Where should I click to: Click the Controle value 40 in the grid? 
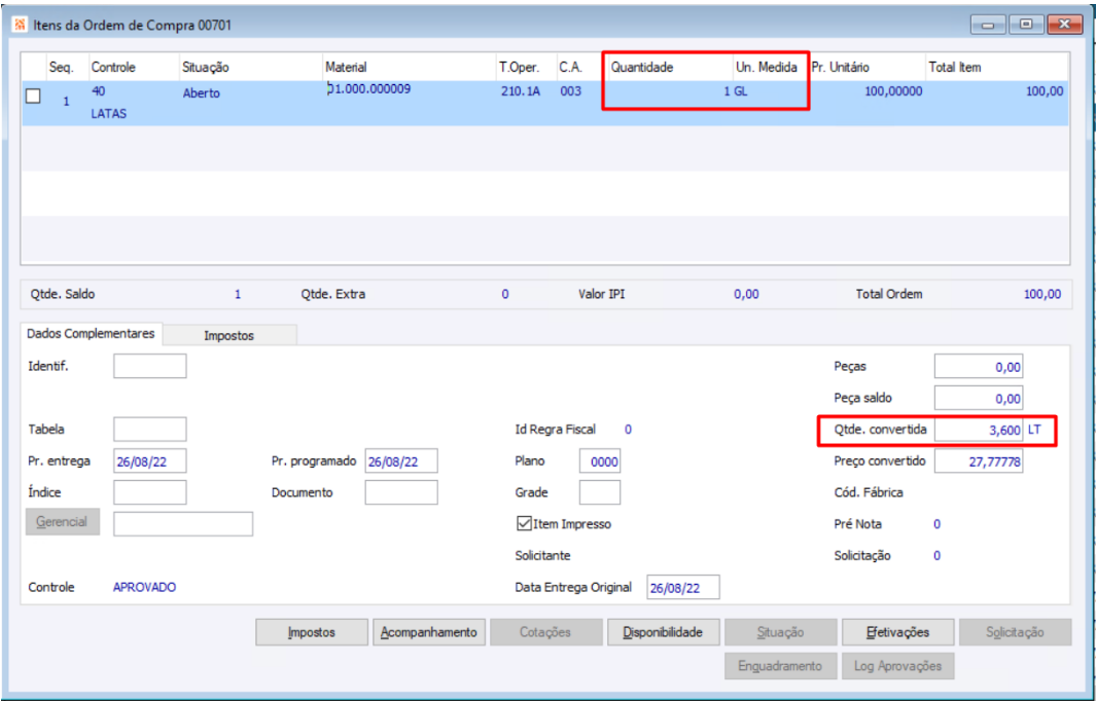tap(99, 91)
